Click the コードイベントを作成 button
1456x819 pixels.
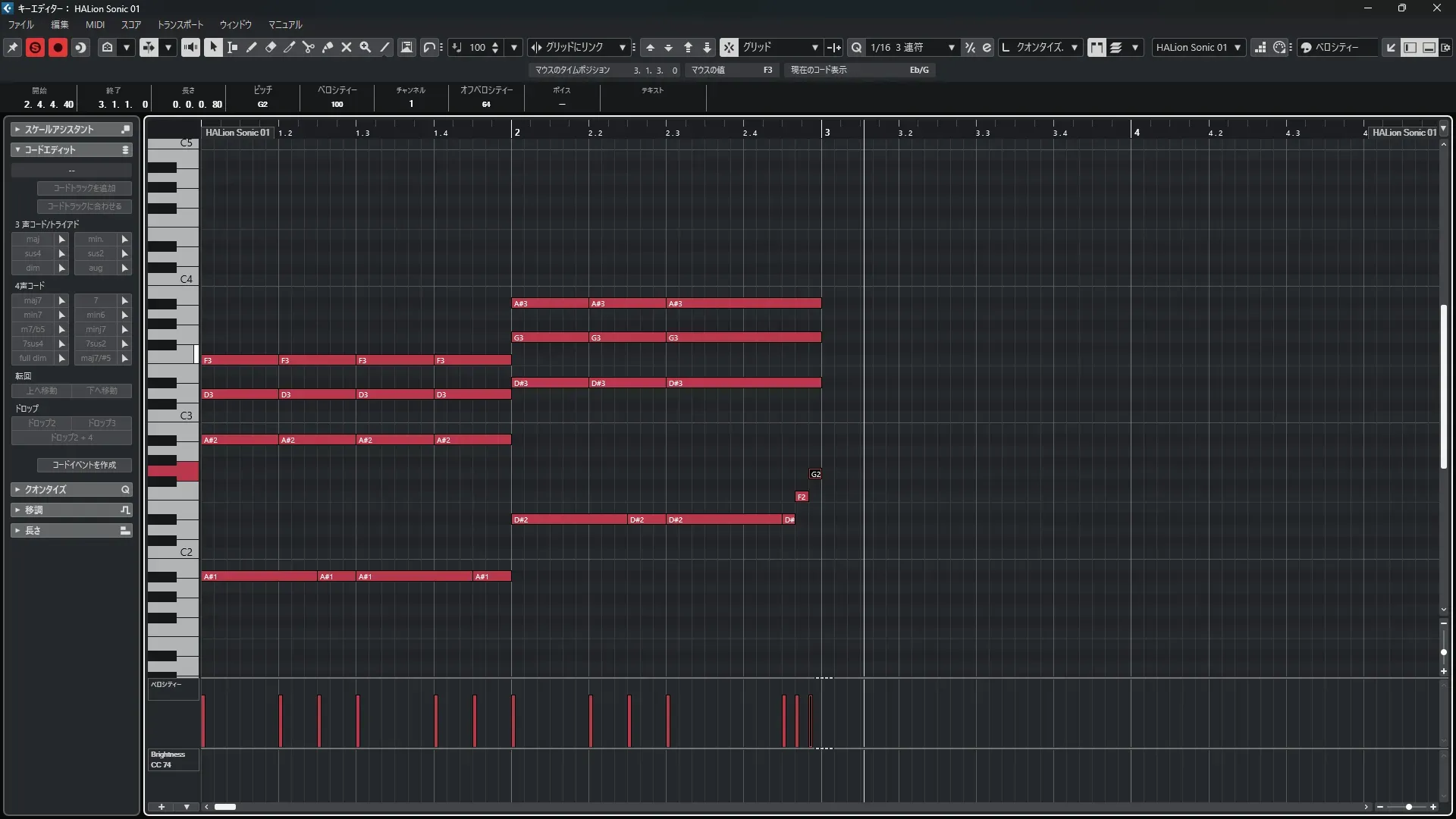point(84,465)
